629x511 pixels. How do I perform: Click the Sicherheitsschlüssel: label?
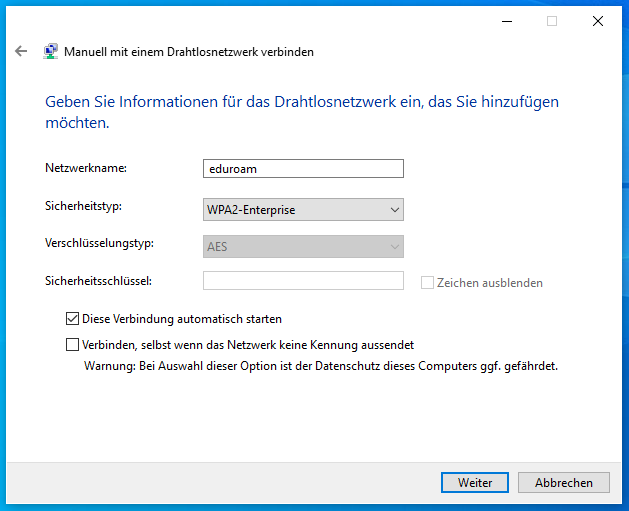coord(98,281)
